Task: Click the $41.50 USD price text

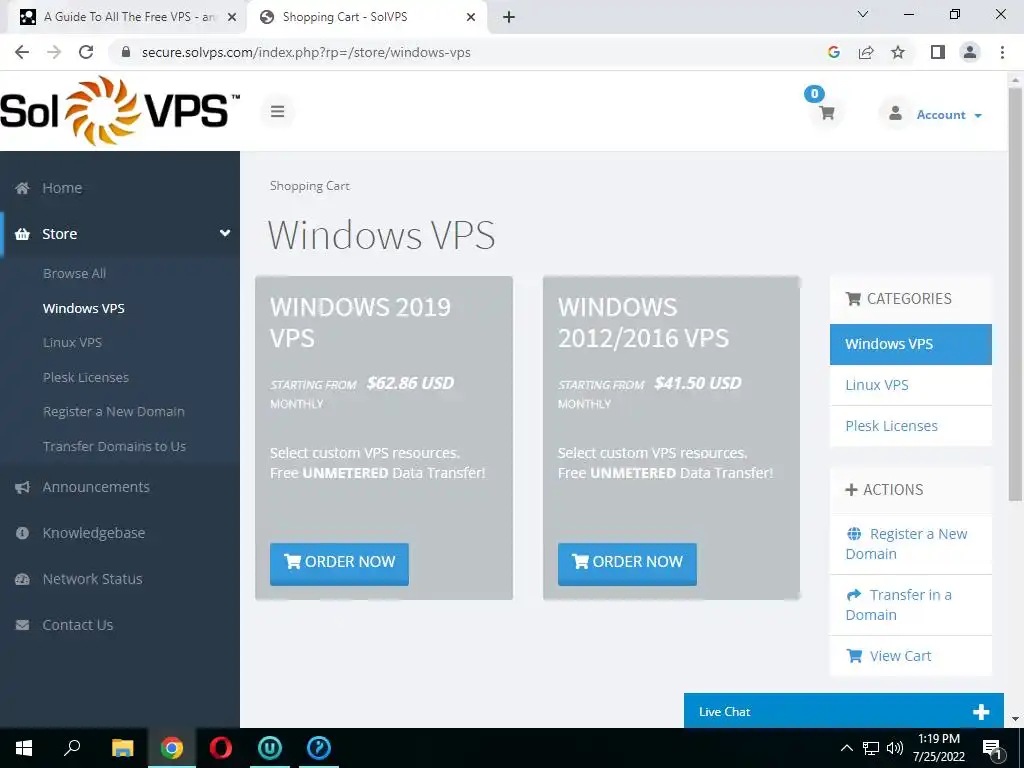Action: [x=697, y=383]
